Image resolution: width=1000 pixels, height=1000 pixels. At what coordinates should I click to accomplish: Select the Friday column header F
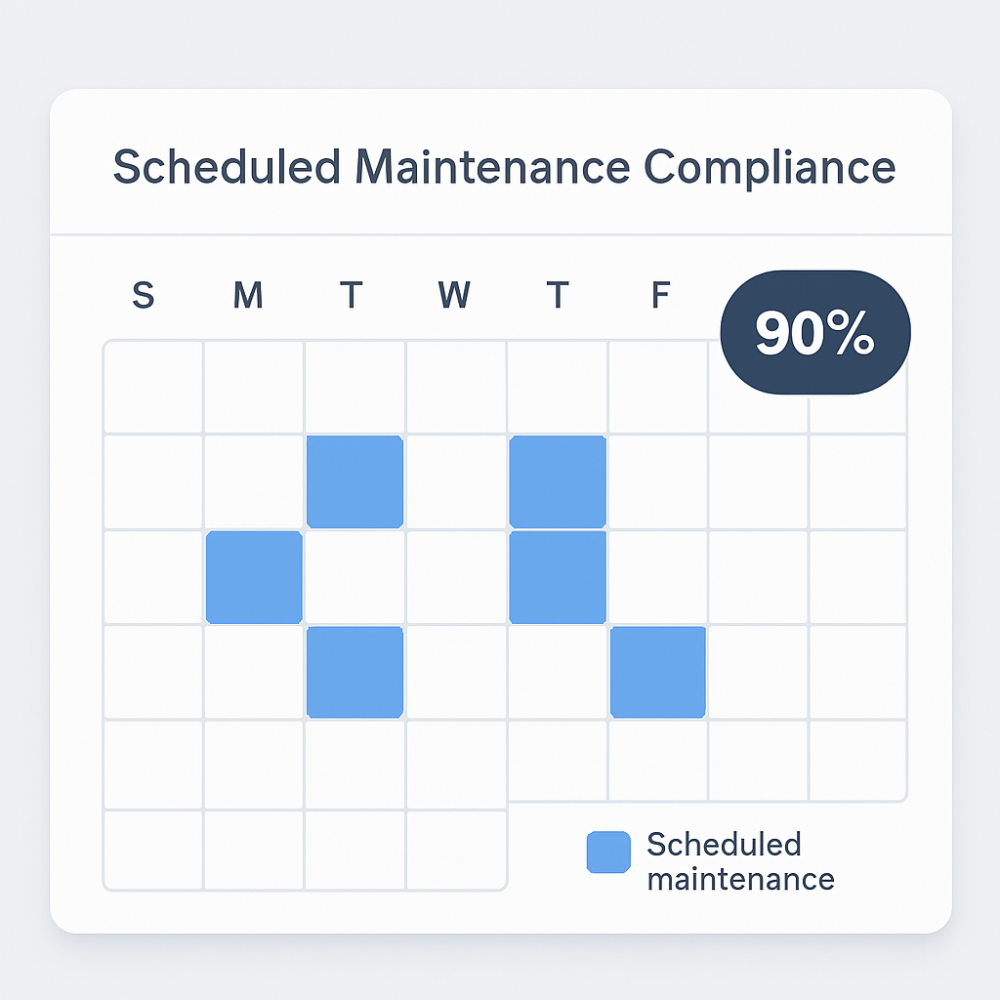click(661, 295)
